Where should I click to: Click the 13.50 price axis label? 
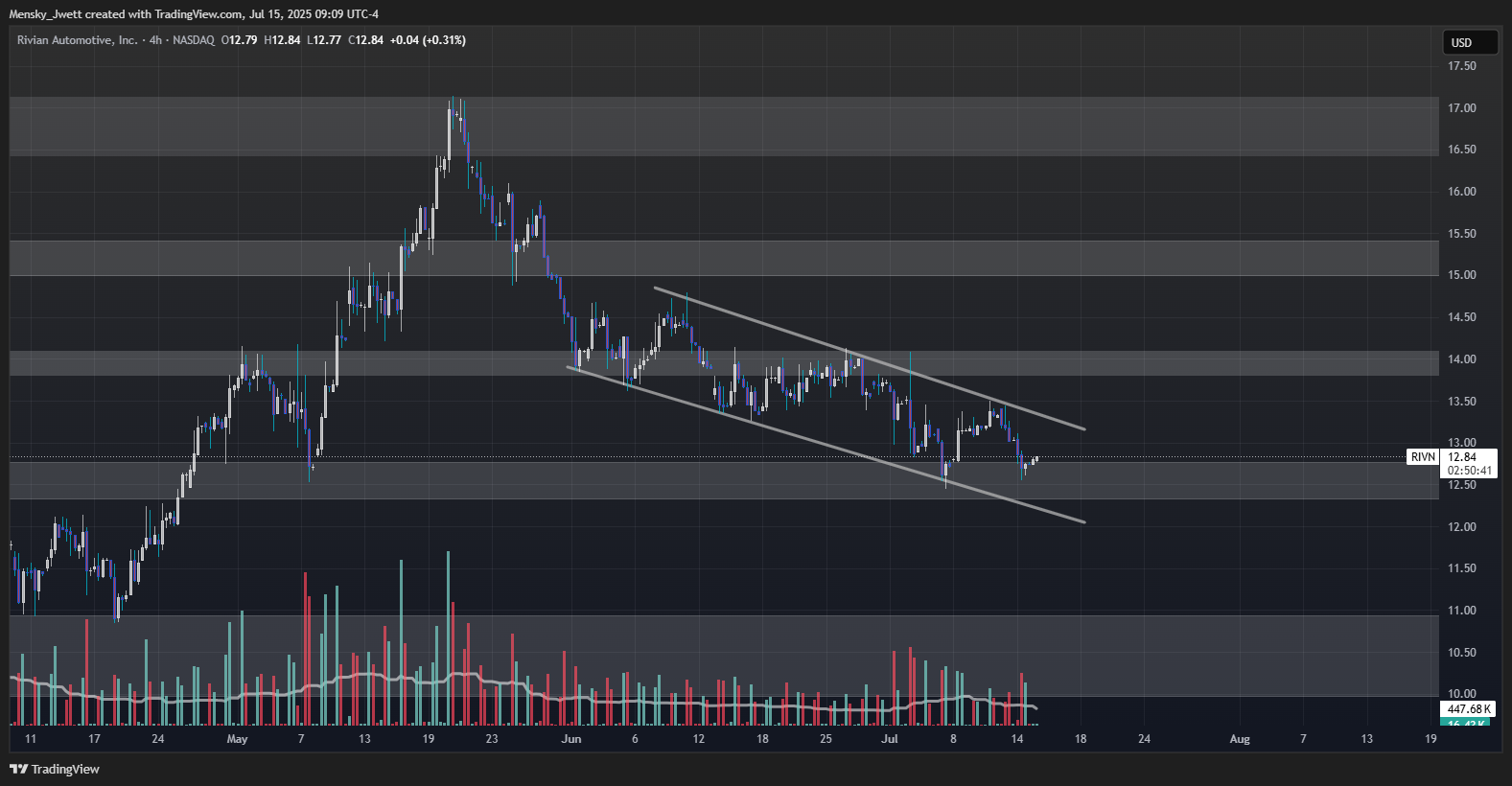1462,402
